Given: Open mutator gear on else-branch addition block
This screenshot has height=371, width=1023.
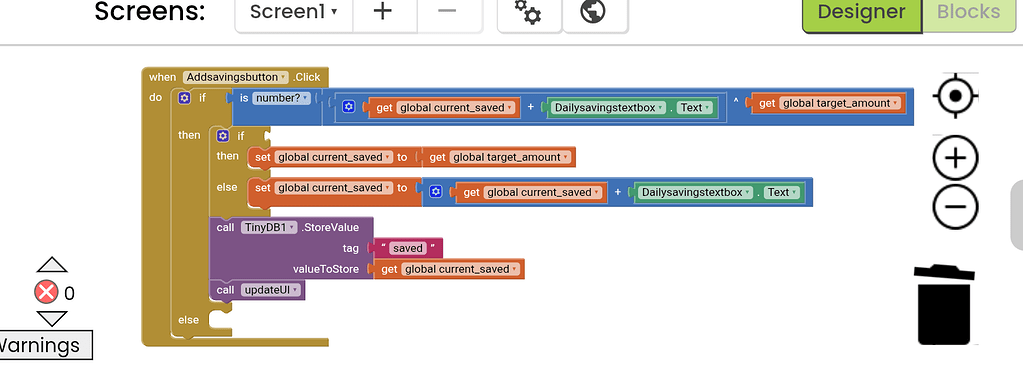Looking at the screenshot, I should tap(436, 192).
